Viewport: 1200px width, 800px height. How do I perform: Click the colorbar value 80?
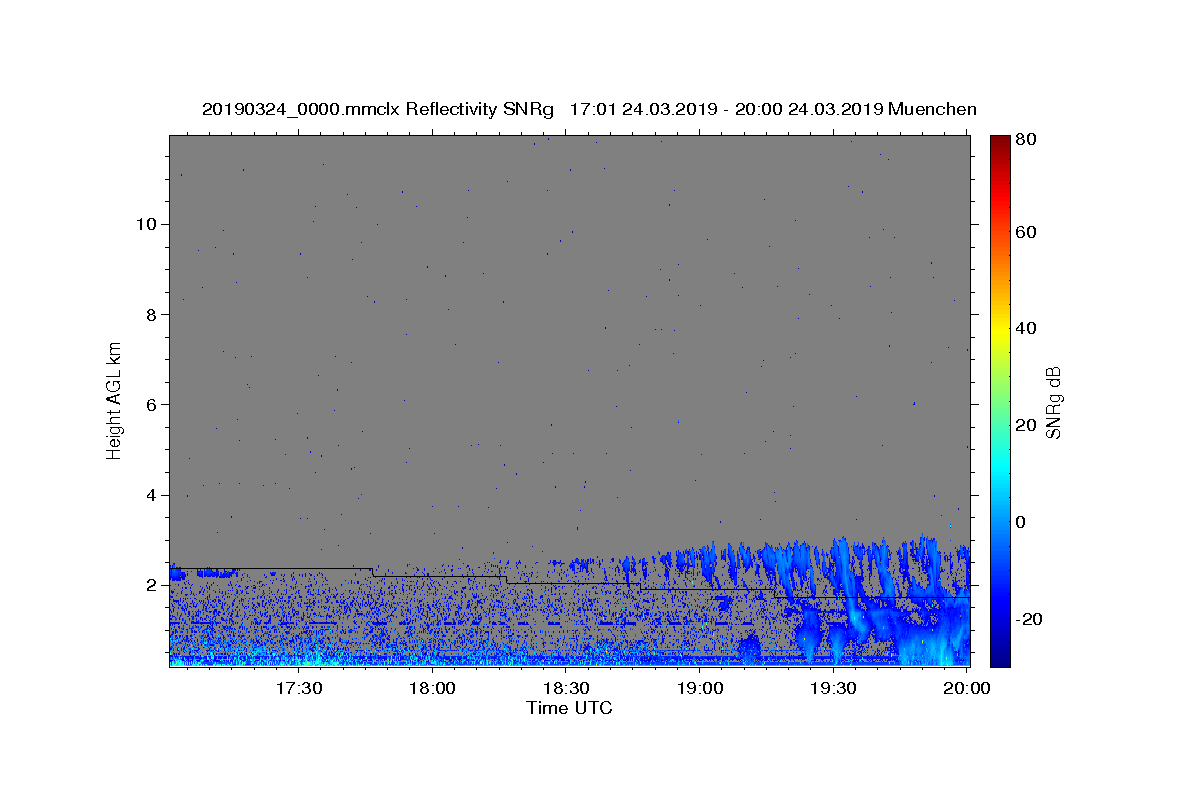pos(1028,140)
